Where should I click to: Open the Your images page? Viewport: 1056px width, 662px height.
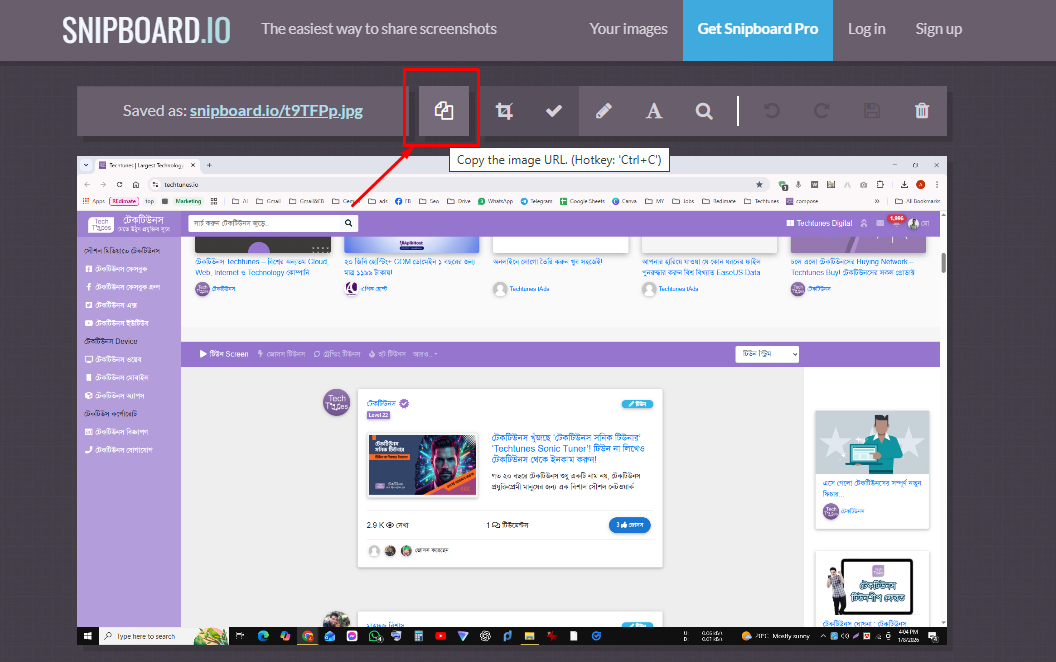pos(628,29)
